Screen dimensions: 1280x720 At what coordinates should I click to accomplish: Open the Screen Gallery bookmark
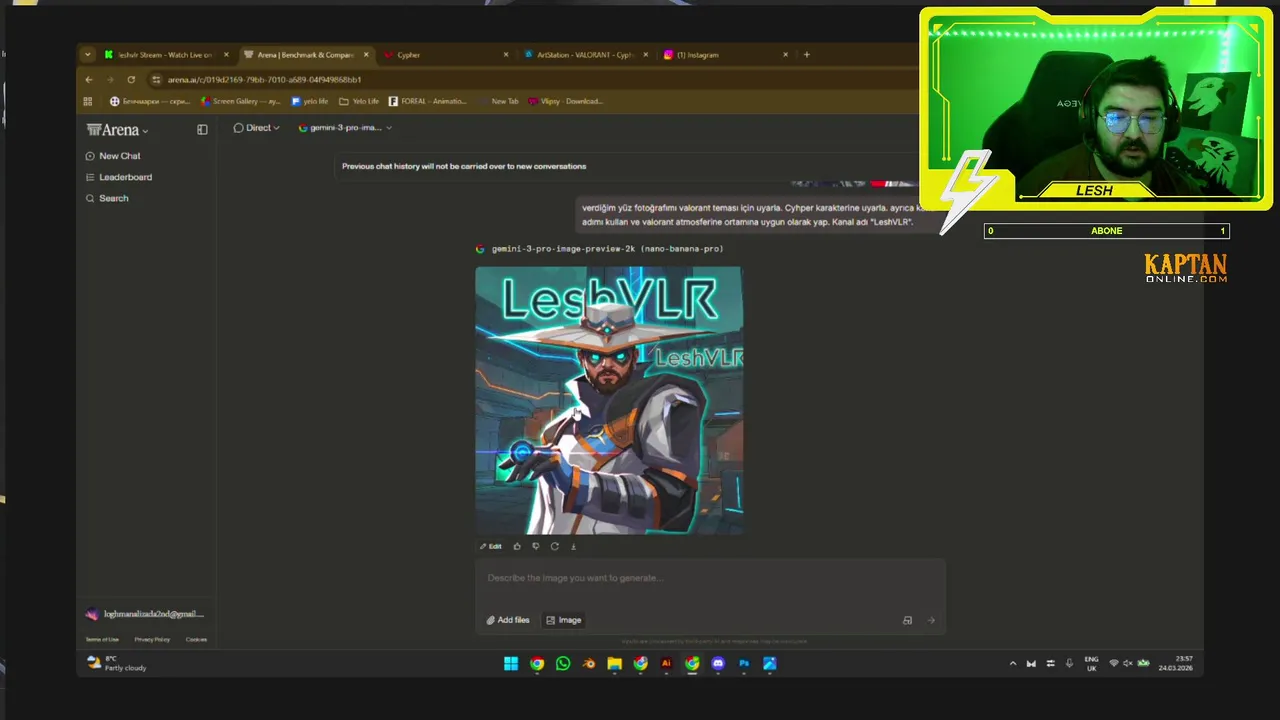[x=240, y=101]
